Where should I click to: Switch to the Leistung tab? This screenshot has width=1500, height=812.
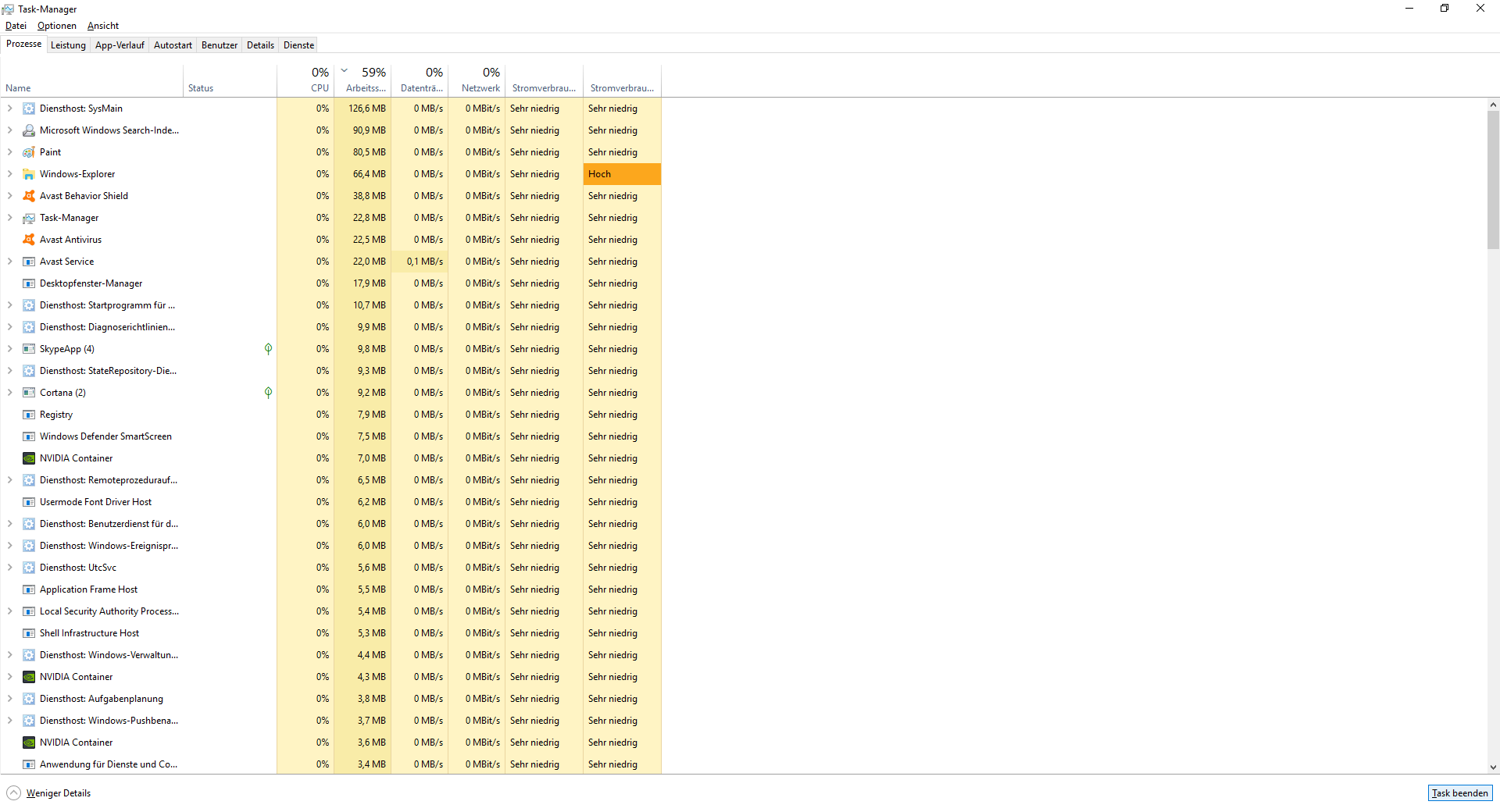pyautogui.click(x=68, y=45)
